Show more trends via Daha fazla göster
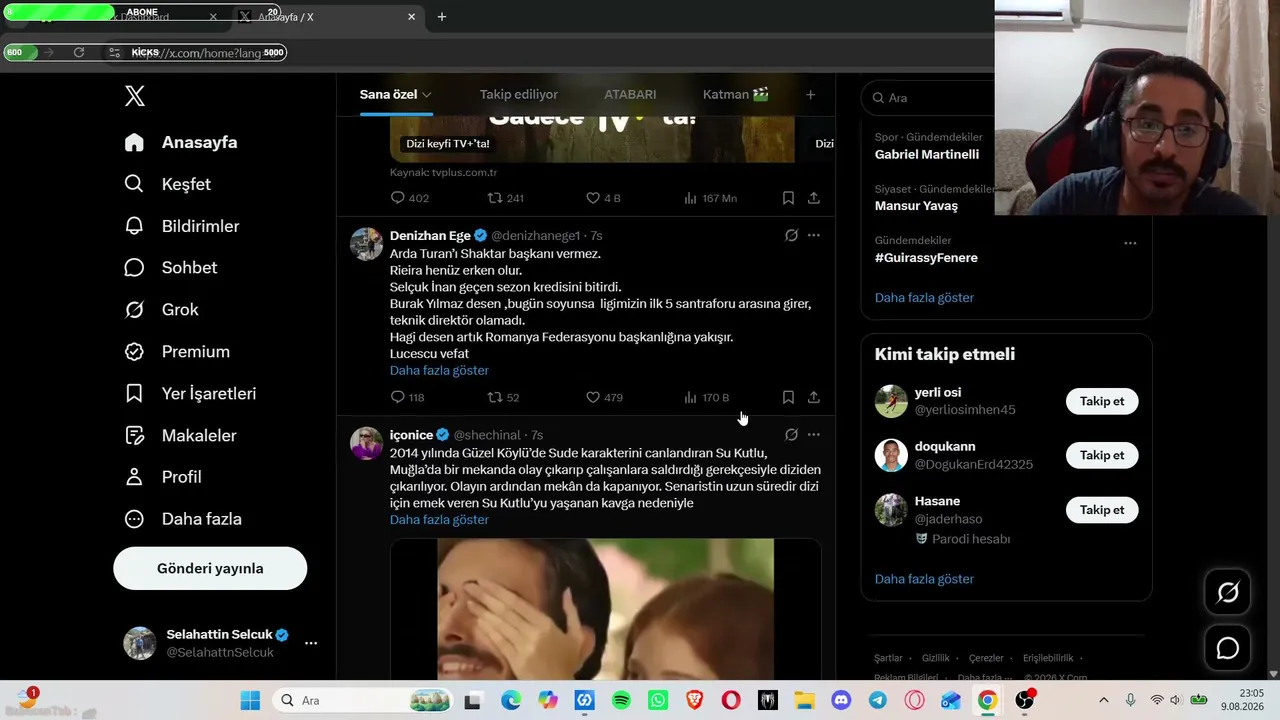The image size is (1280, 720). pyautogui.click(x=924, y=297)
